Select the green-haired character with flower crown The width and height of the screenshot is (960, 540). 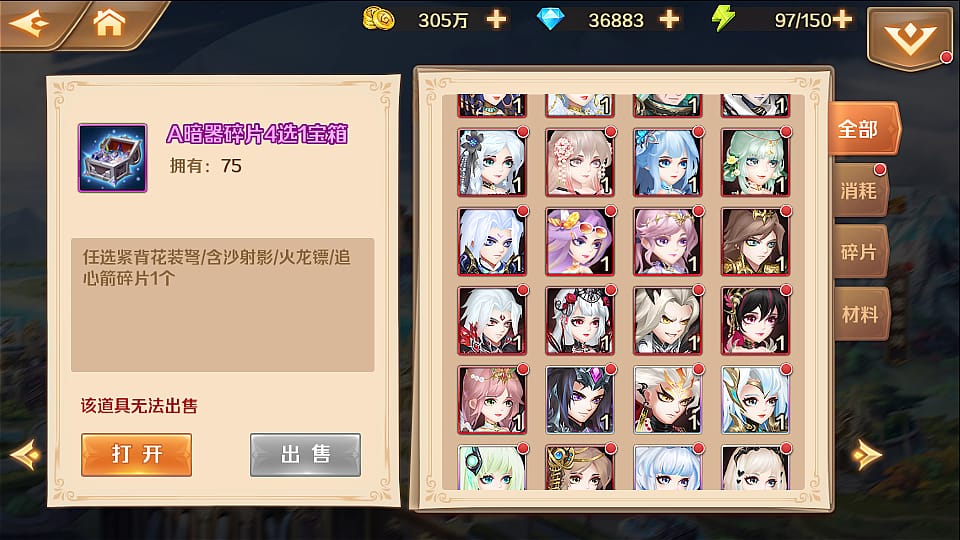click(x=756, y=162)
